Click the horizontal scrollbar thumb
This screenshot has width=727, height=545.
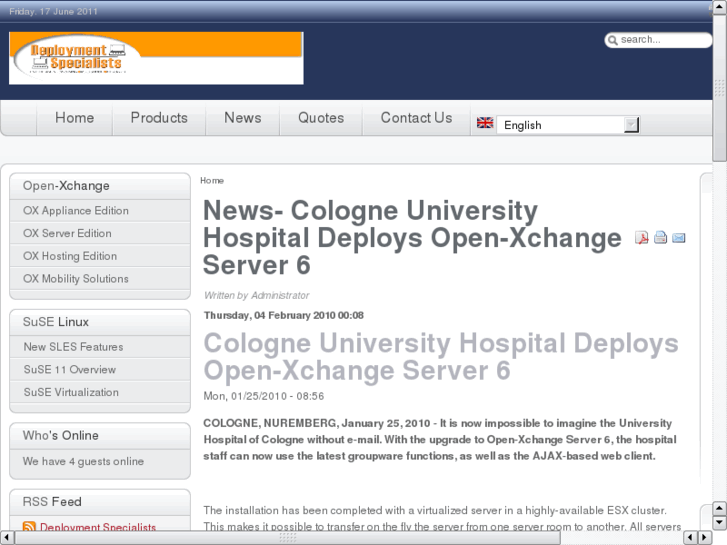pos(287,538)
